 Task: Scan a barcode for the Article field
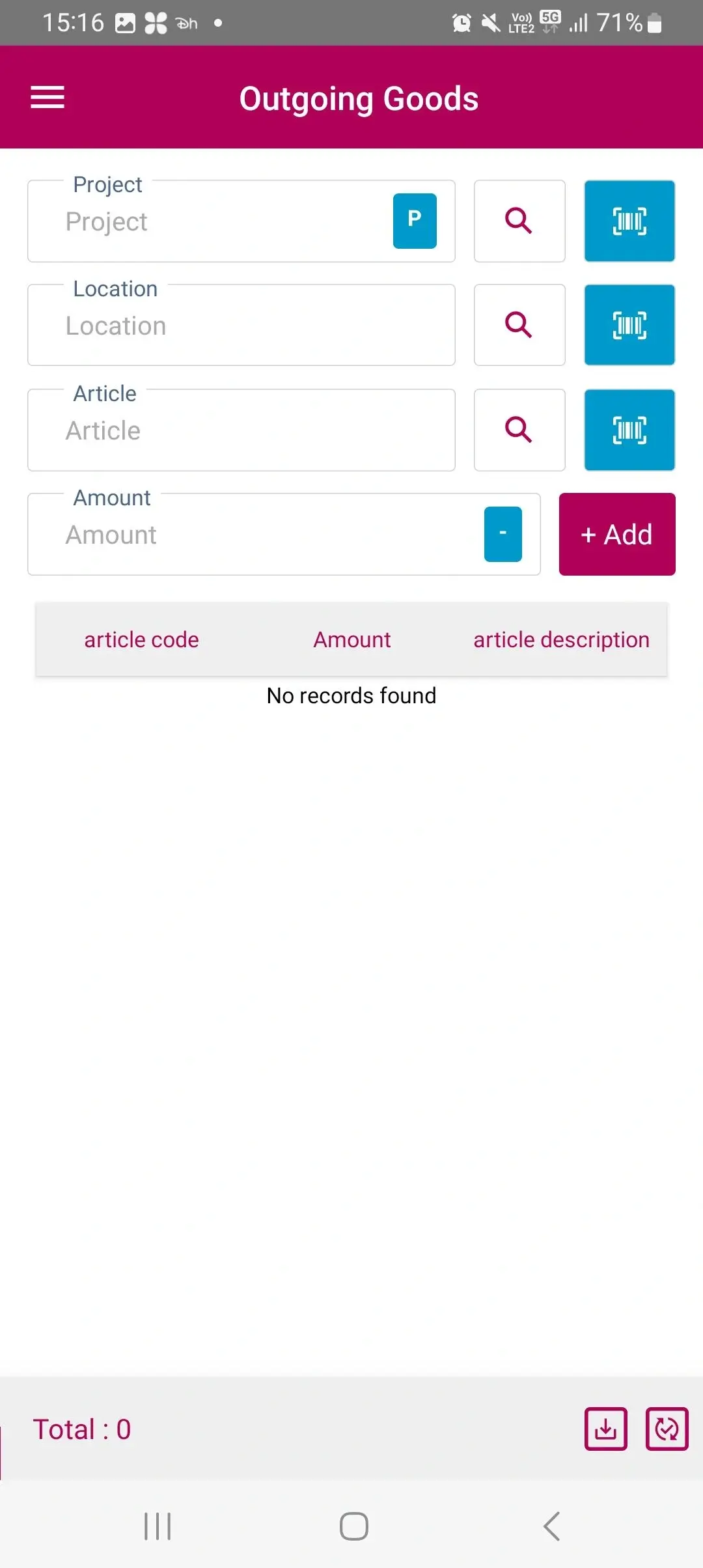tap(629, 430)
